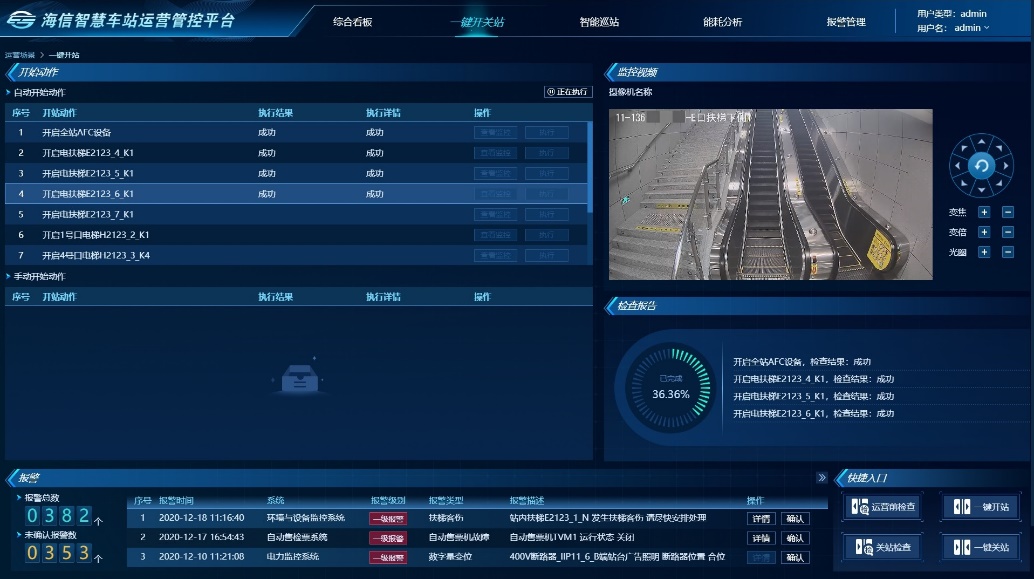Collapse the 手动开站动作 section

click(x=9, y=276)
